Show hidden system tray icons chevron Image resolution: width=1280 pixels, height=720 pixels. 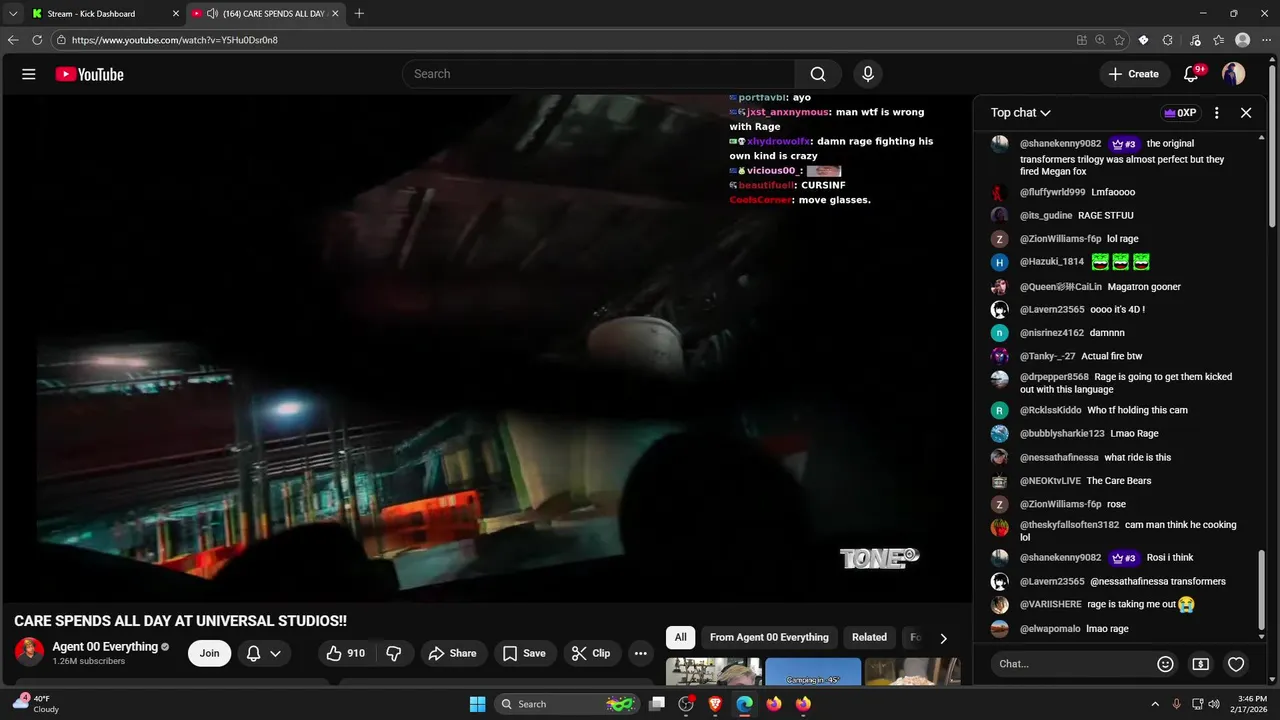1155,704
